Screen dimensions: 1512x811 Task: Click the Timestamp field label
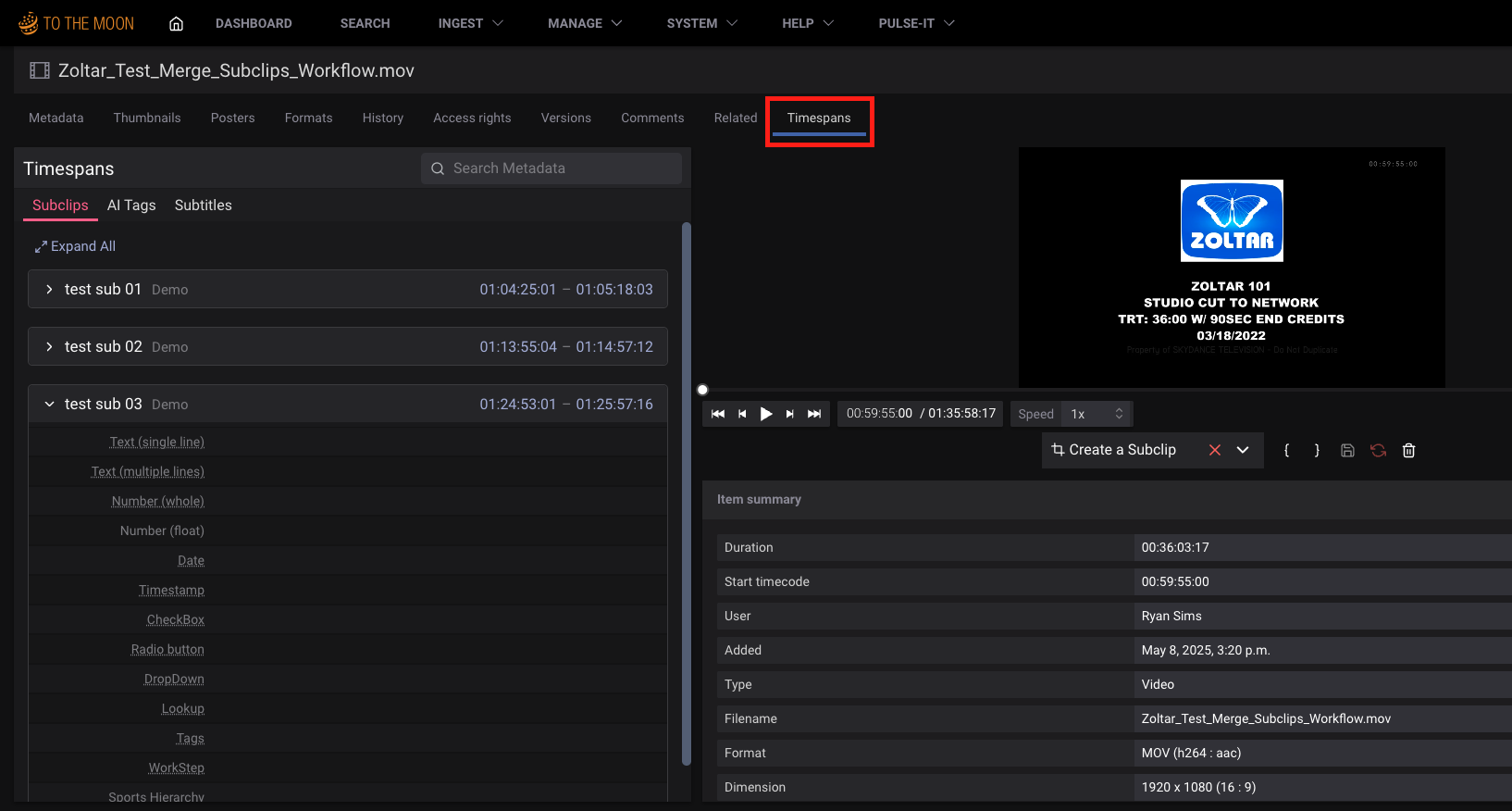point(172,590)
